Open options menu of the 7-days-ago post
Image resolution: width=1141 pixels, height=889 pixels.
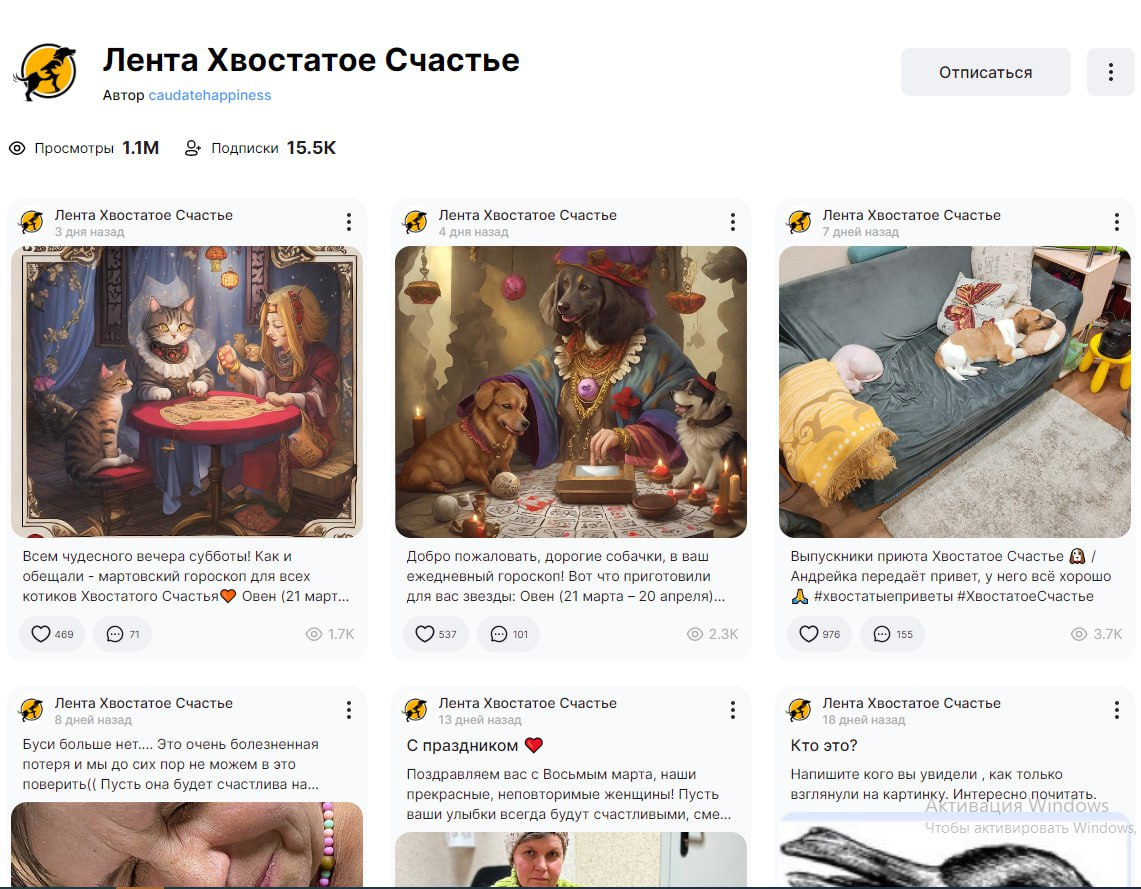pos(1116,222)
